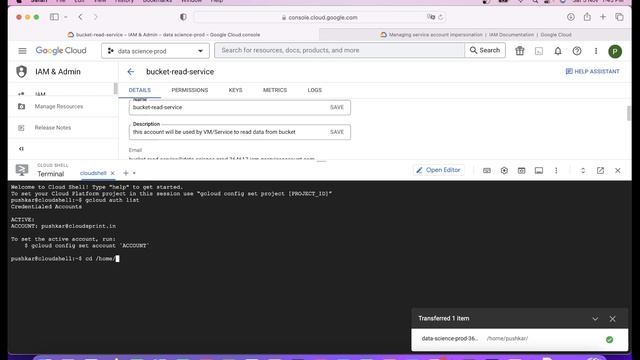640x360 pixels.
Task: Switch to the Keys tab
Action: click(x=236, y=90)
